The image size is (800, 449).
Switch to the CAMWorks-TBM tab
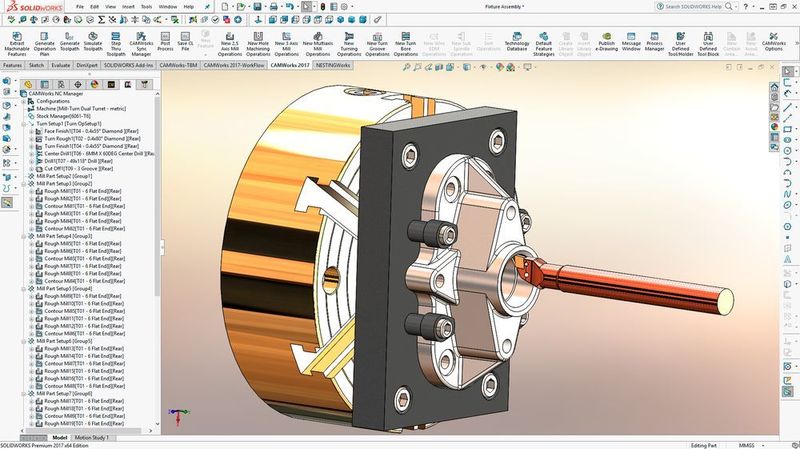(178, 65)
